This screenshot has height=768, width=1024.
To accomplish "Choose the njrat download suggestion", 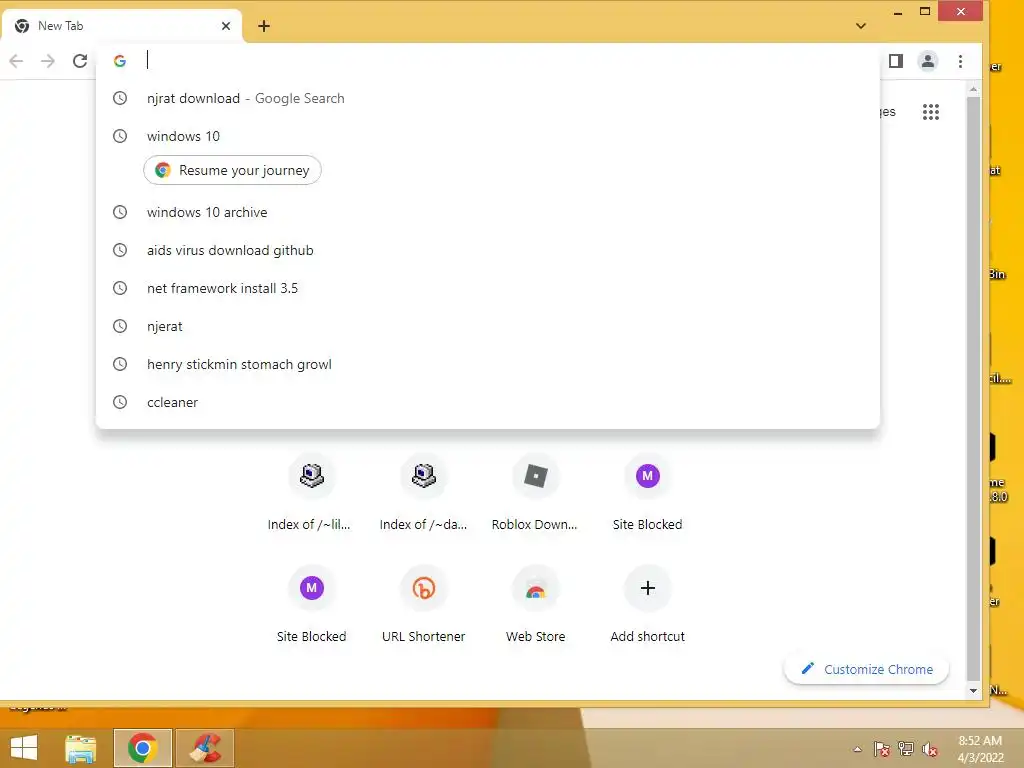I will point(487,99).
